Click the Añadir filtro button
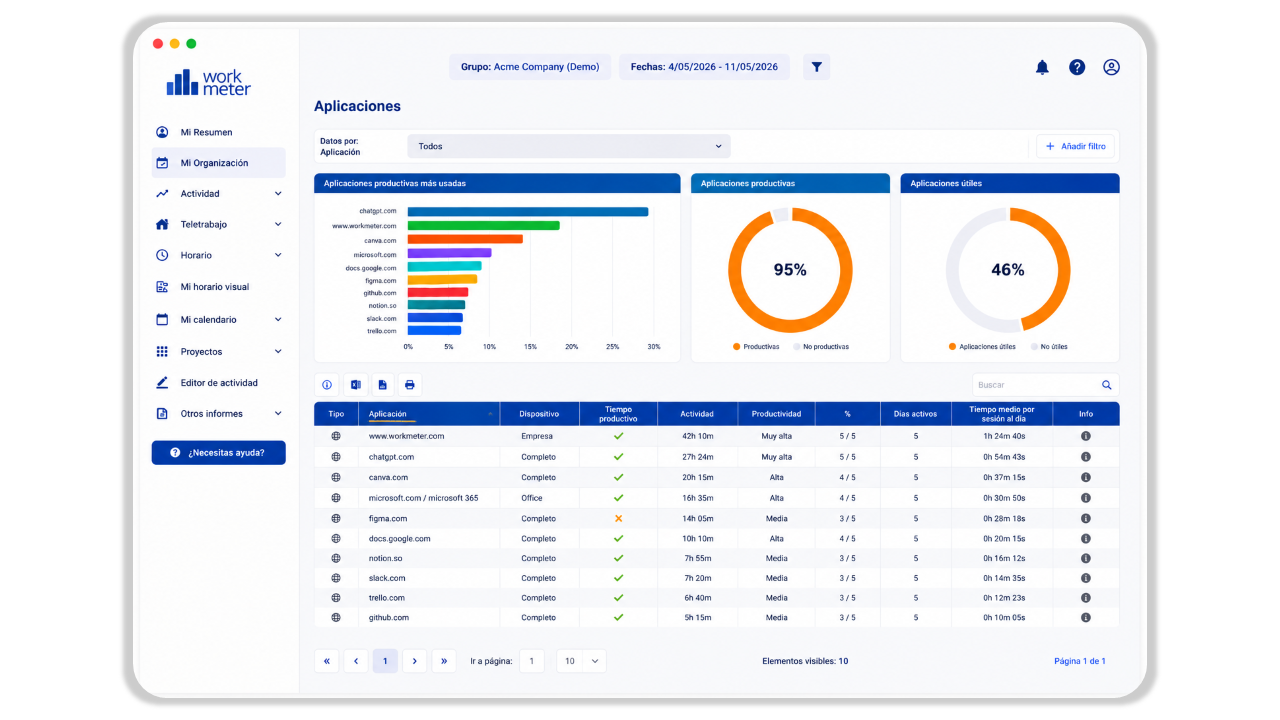Image resolution: width=1280 pixels, height=720 pixels. [1075, 146]
